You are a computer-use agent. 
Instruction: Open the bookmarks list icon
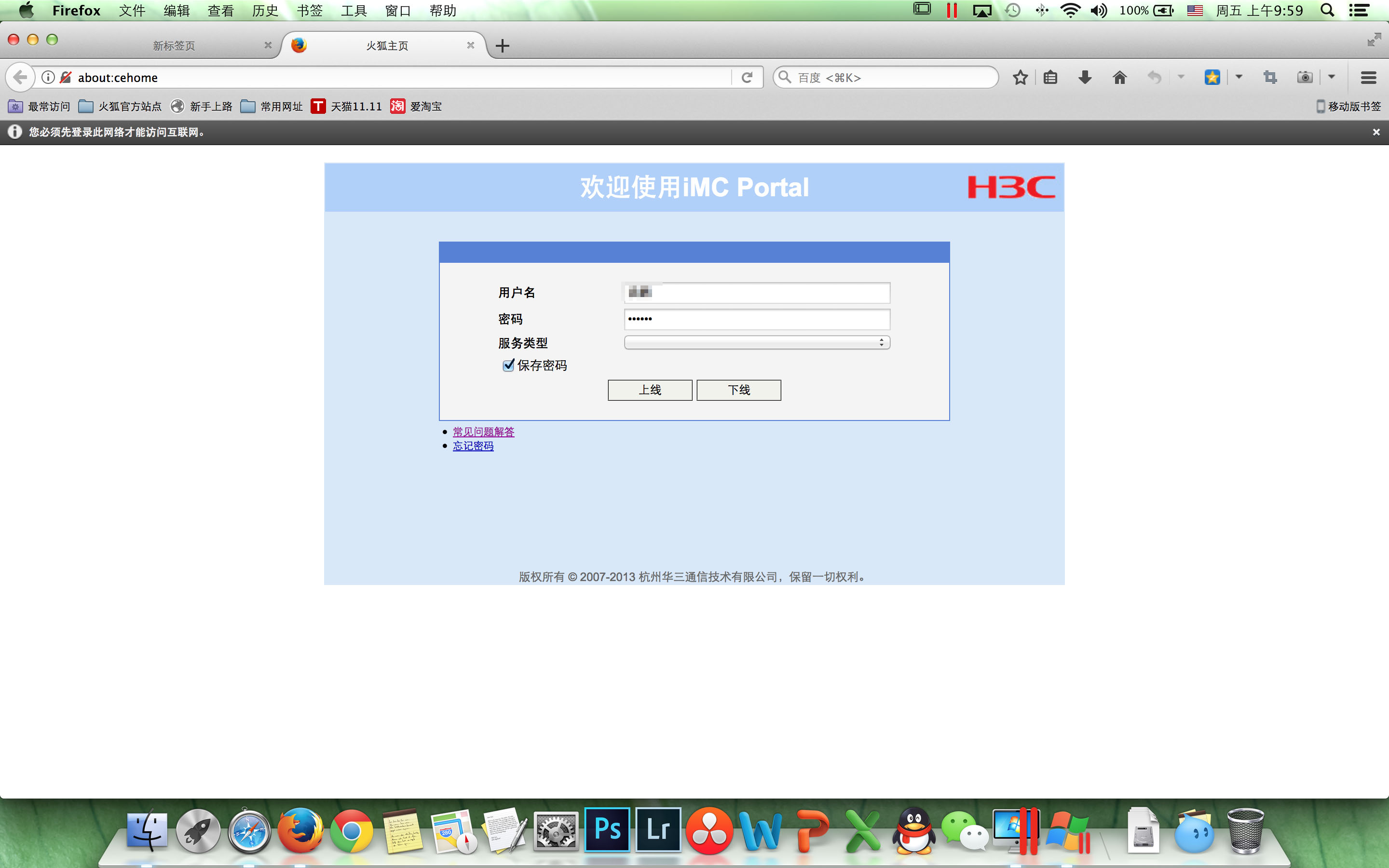[x=1050, y=78]
